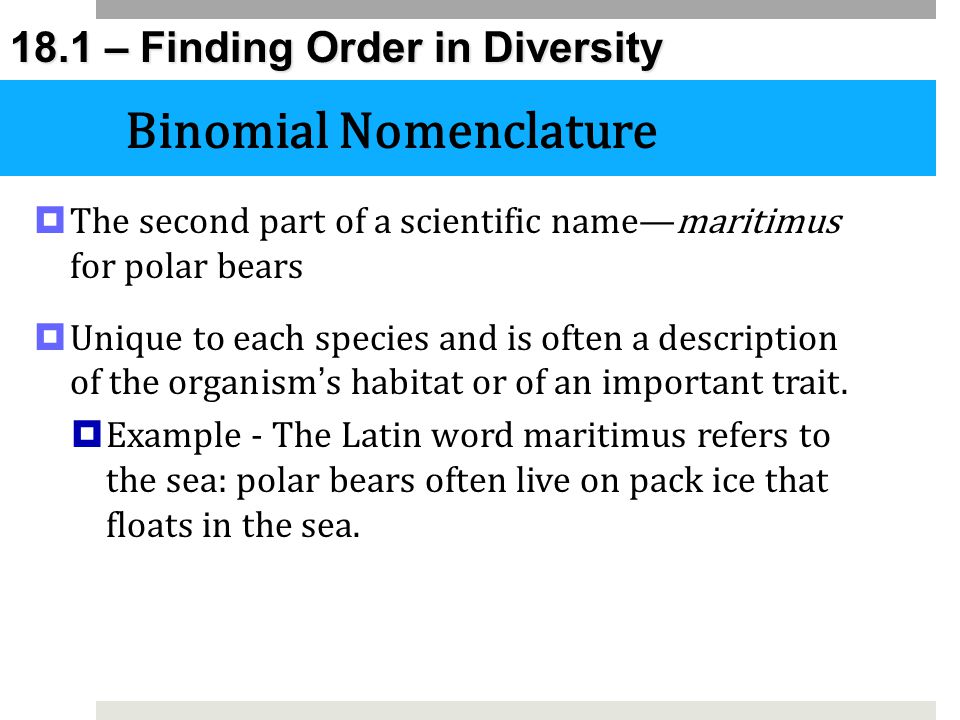The height and width of the screenshot is (720, 960).
Task: Click the dark blue bullet before 'Example'
Action: (87, 433)
